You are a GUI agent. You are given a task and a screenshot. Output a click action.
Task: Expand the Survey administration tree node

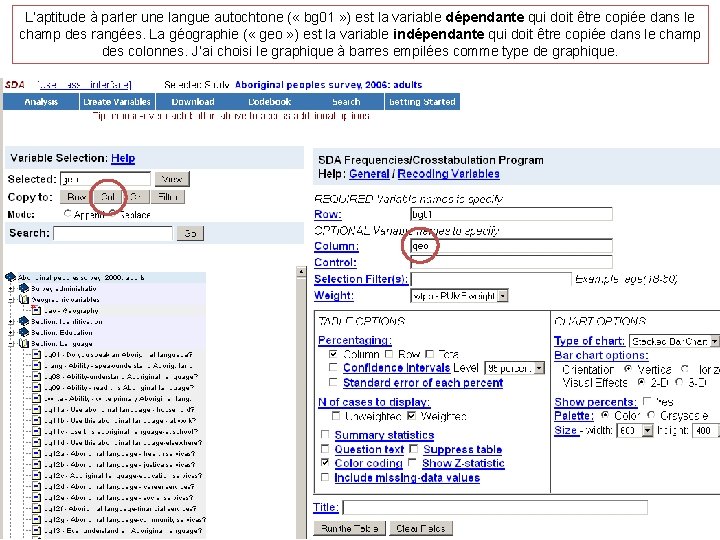pyautogui.click(x=11, y=288)
